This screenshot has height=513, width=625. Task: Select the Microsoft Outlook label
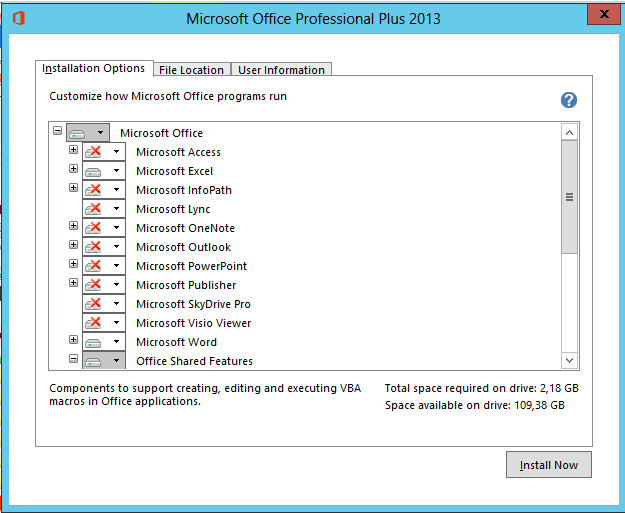click(183, 247)
